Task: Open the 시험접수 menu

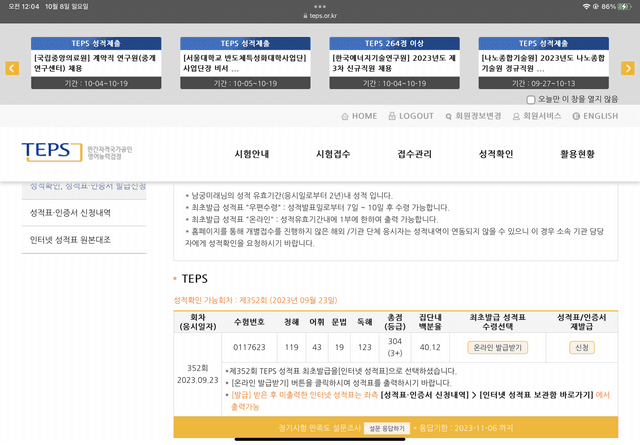Action: [333, 154]
